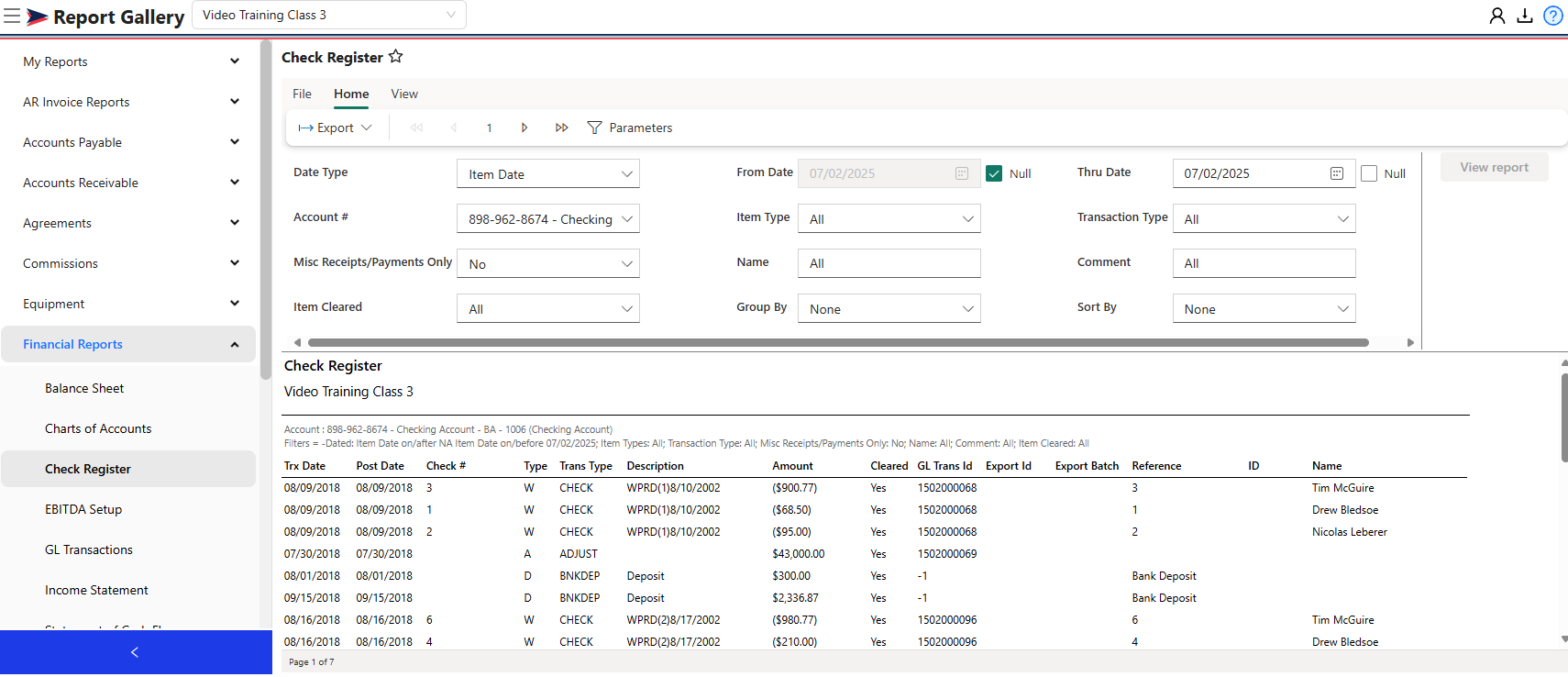Open Income Statement report
The image size is (1568, 677).
96,590
